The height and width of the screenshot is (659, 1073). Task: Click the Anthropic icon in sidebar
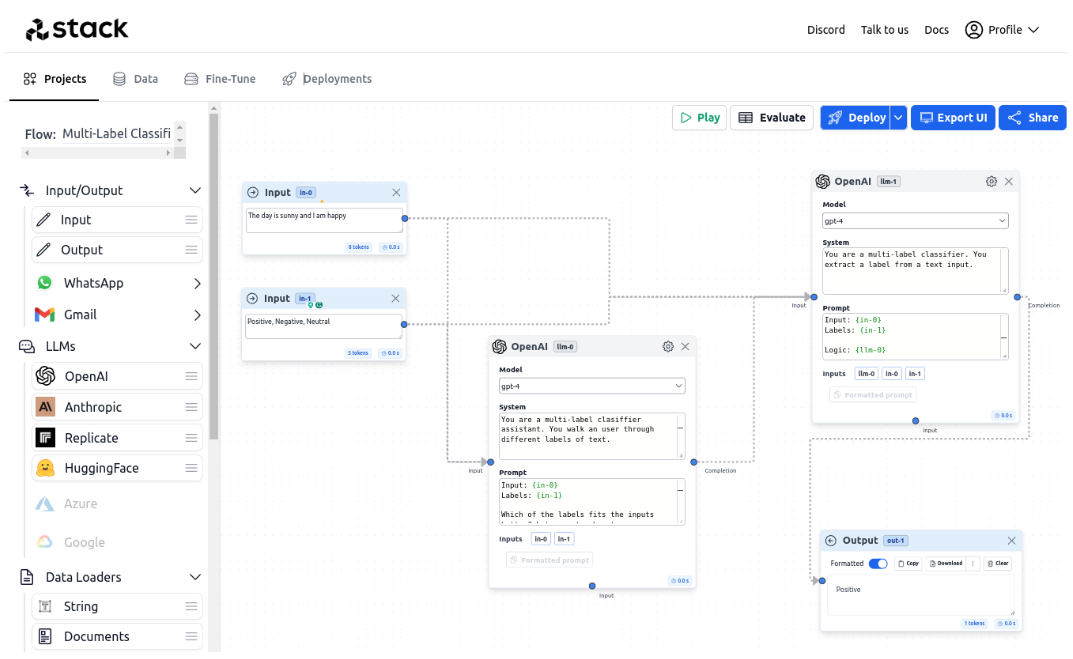[x=45, y=407]
